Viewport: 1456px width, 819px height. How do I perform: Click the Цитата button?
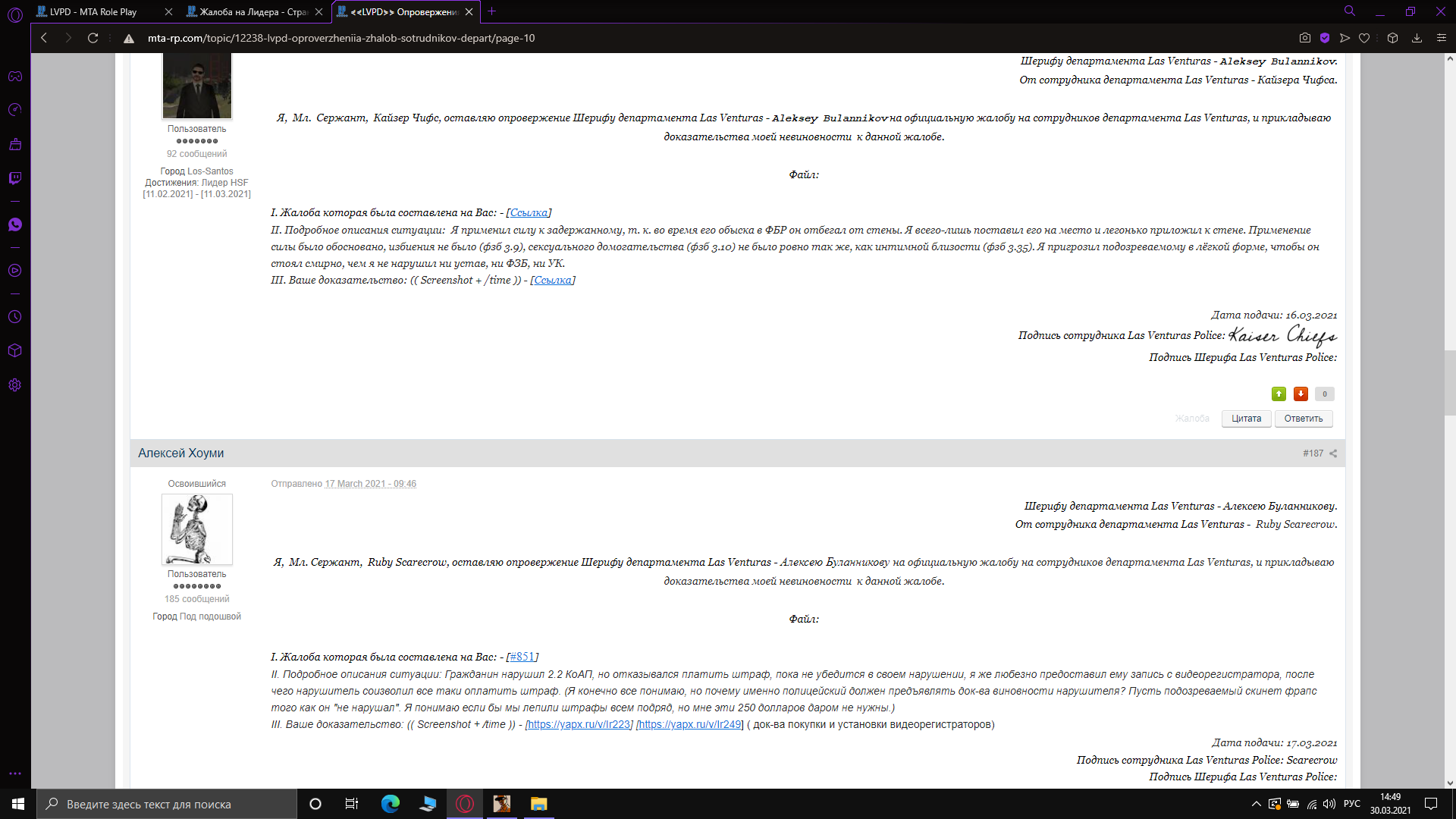coord(1246,419)
